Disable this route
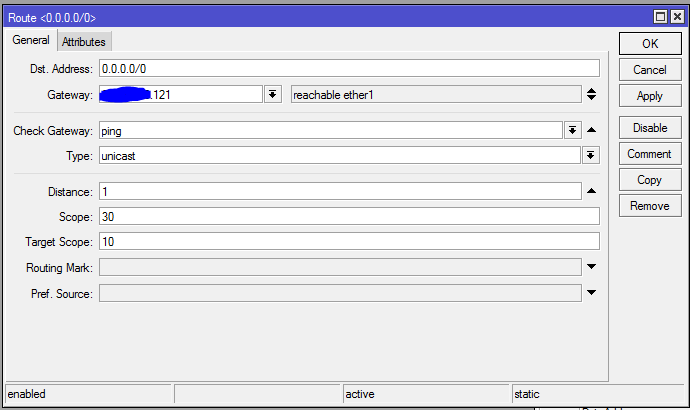 [x=650, y=128]
